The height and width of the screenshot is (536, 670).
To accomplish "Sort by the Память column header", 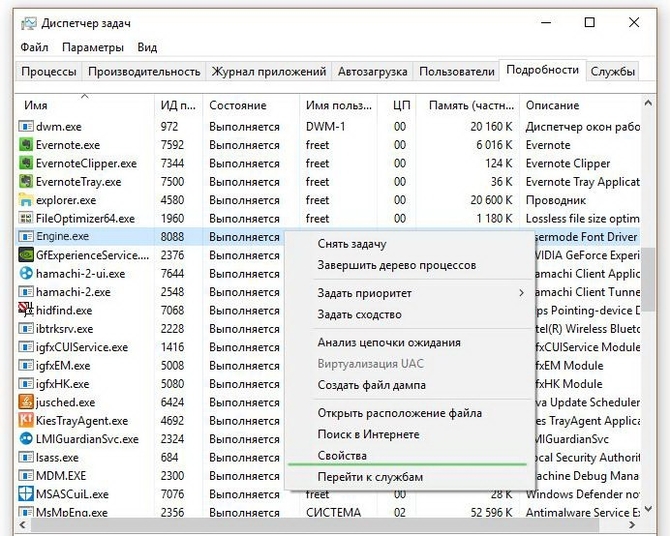I will coord(467,105).
